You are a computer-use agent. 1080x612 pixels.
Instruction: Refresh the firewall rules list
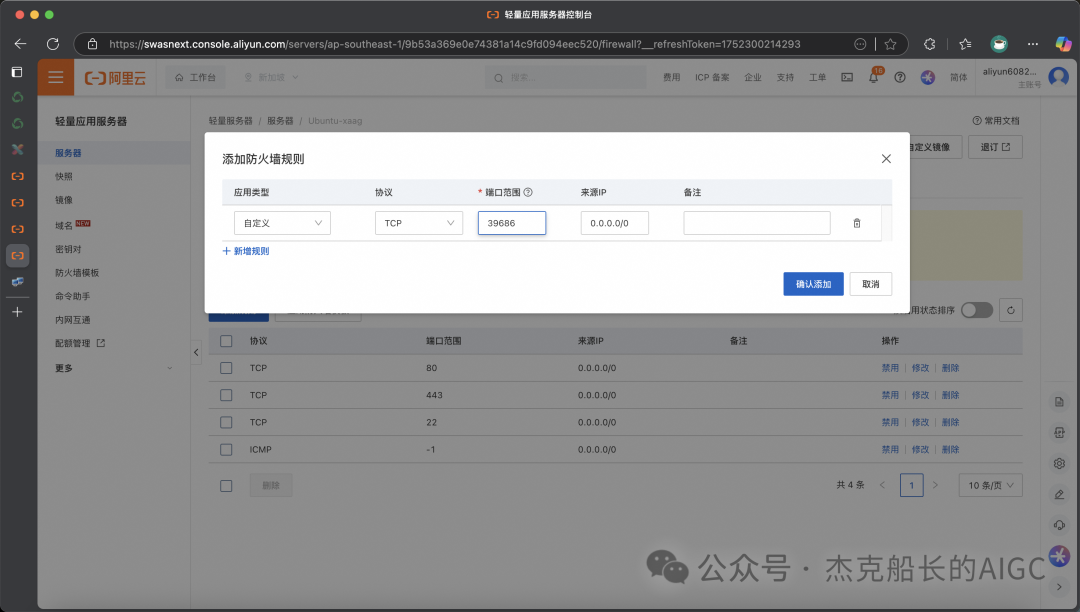tap(1010, 310)
